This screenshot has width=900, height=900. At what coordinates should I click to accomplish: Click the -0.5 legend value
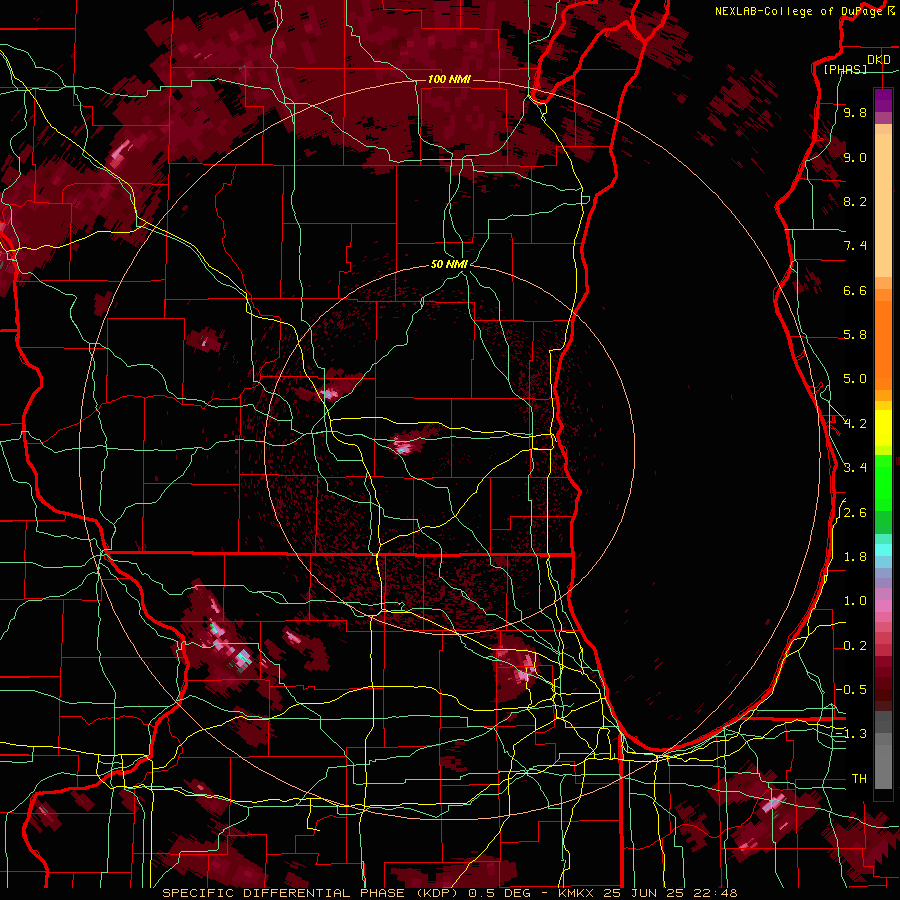[x=851, y=690]
